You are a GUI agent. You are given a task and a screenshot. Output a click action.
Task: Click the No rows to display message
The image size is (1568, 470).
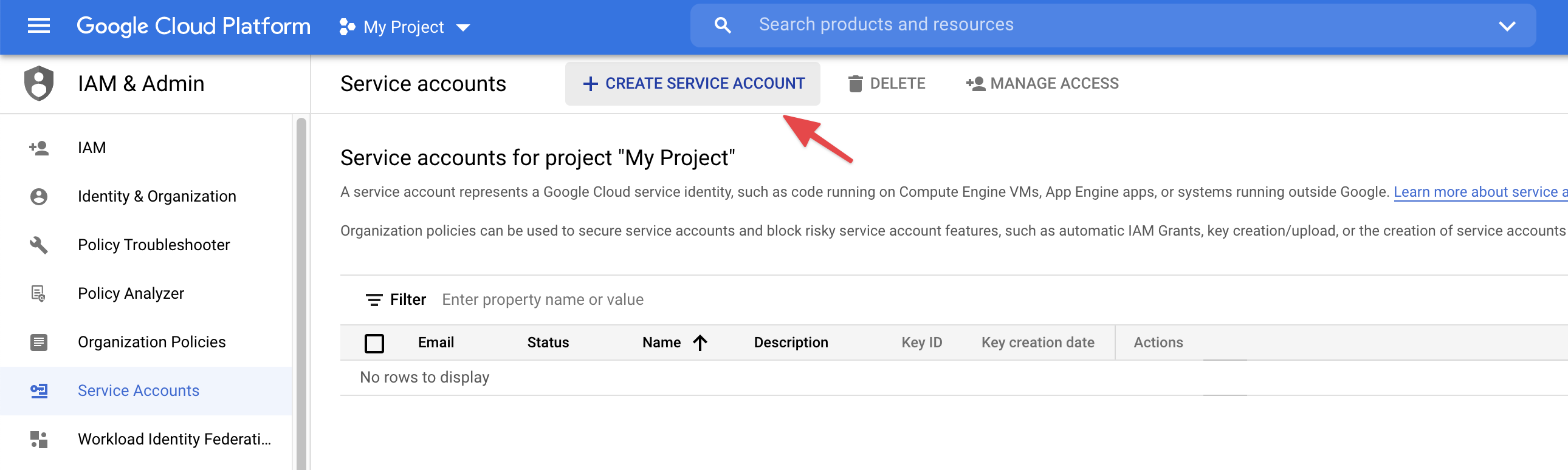click(x=424, y=378)
